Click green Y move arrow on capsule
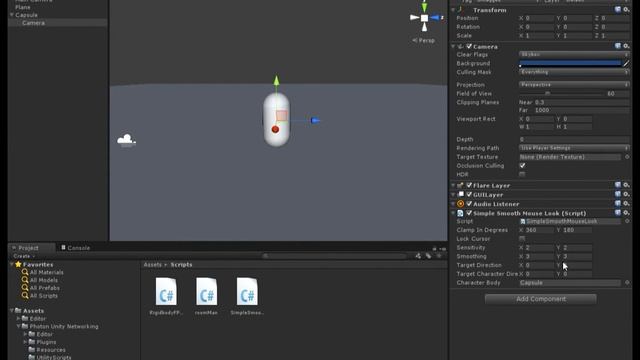 276,80
